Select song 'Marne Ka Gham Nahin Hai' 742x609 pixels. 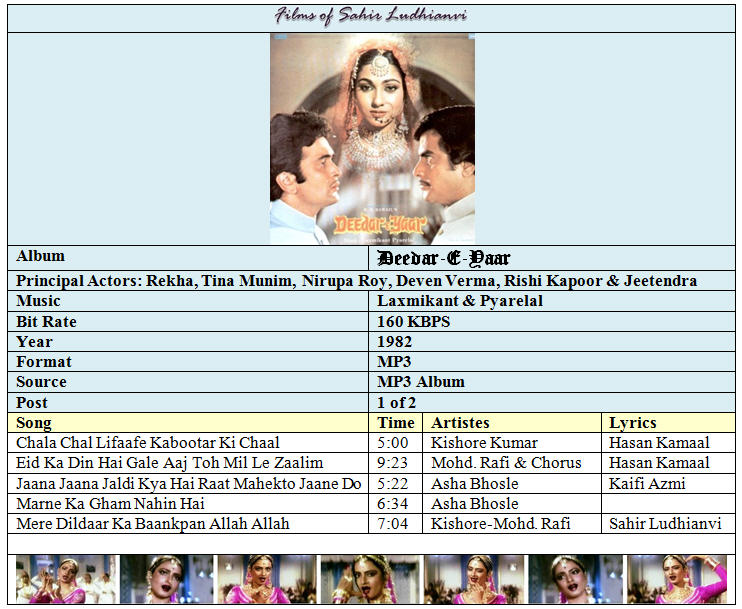tap(110, 503)
